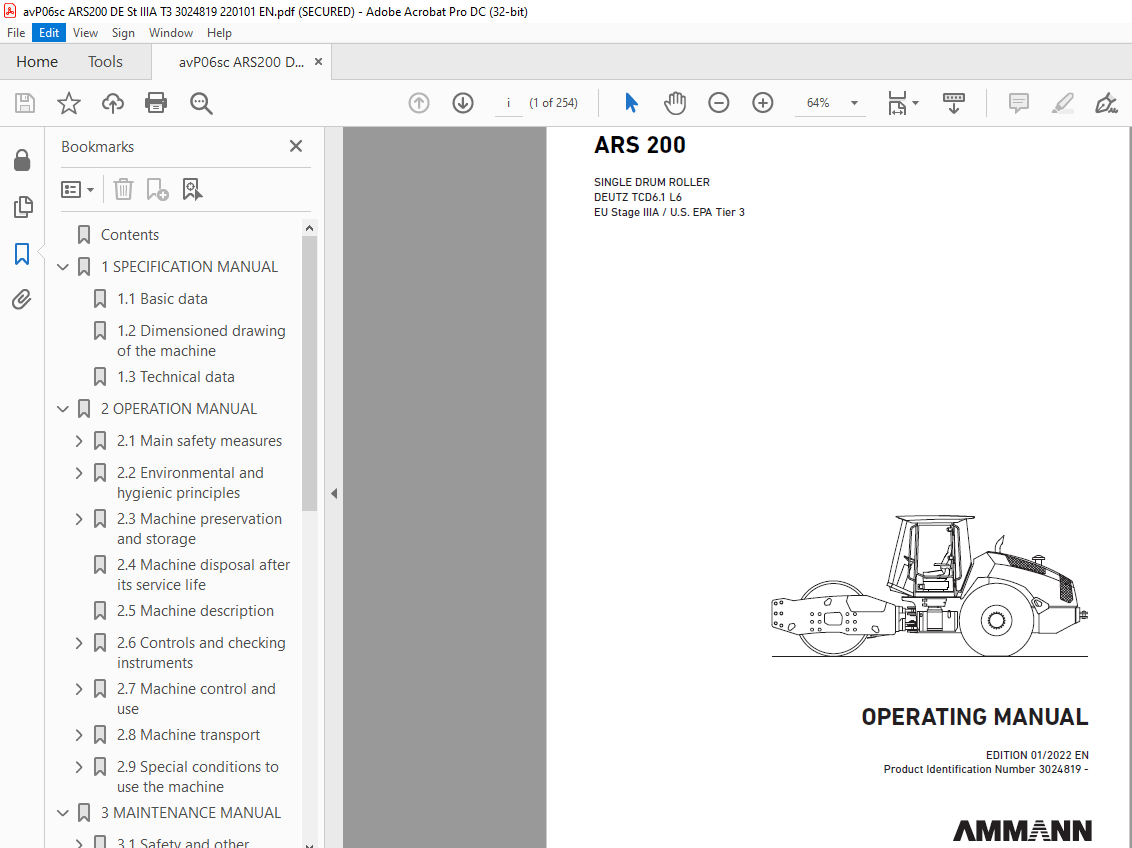Image resolution: width=1132 pixels, height=848 pixels.
Task: Expand 2.9 Special conditions bookmark
Action: 79,767
